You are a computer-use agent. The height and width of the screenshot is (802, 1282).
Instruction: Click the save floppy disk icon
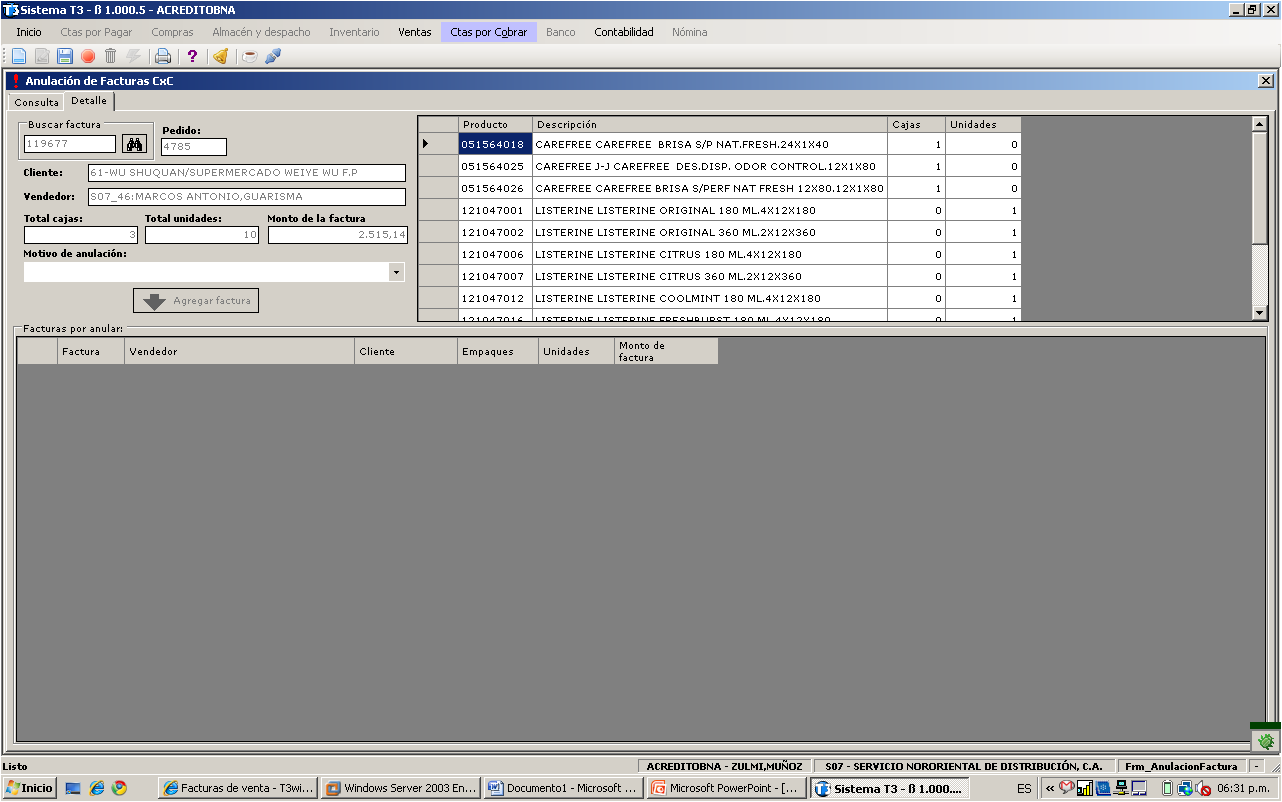pos(65,56)
